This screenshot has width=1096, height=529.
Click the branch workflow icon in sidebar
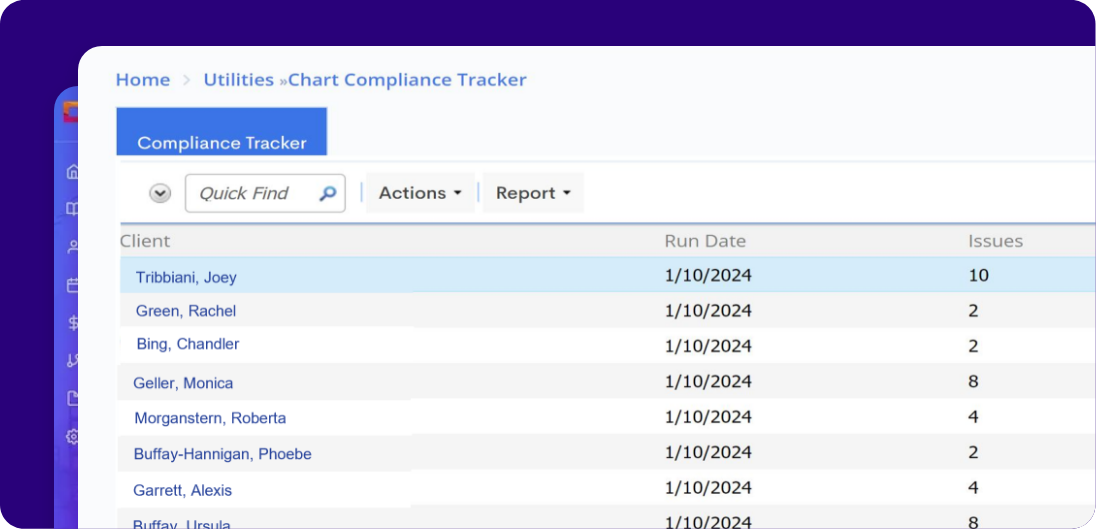[x=72, y=360]
